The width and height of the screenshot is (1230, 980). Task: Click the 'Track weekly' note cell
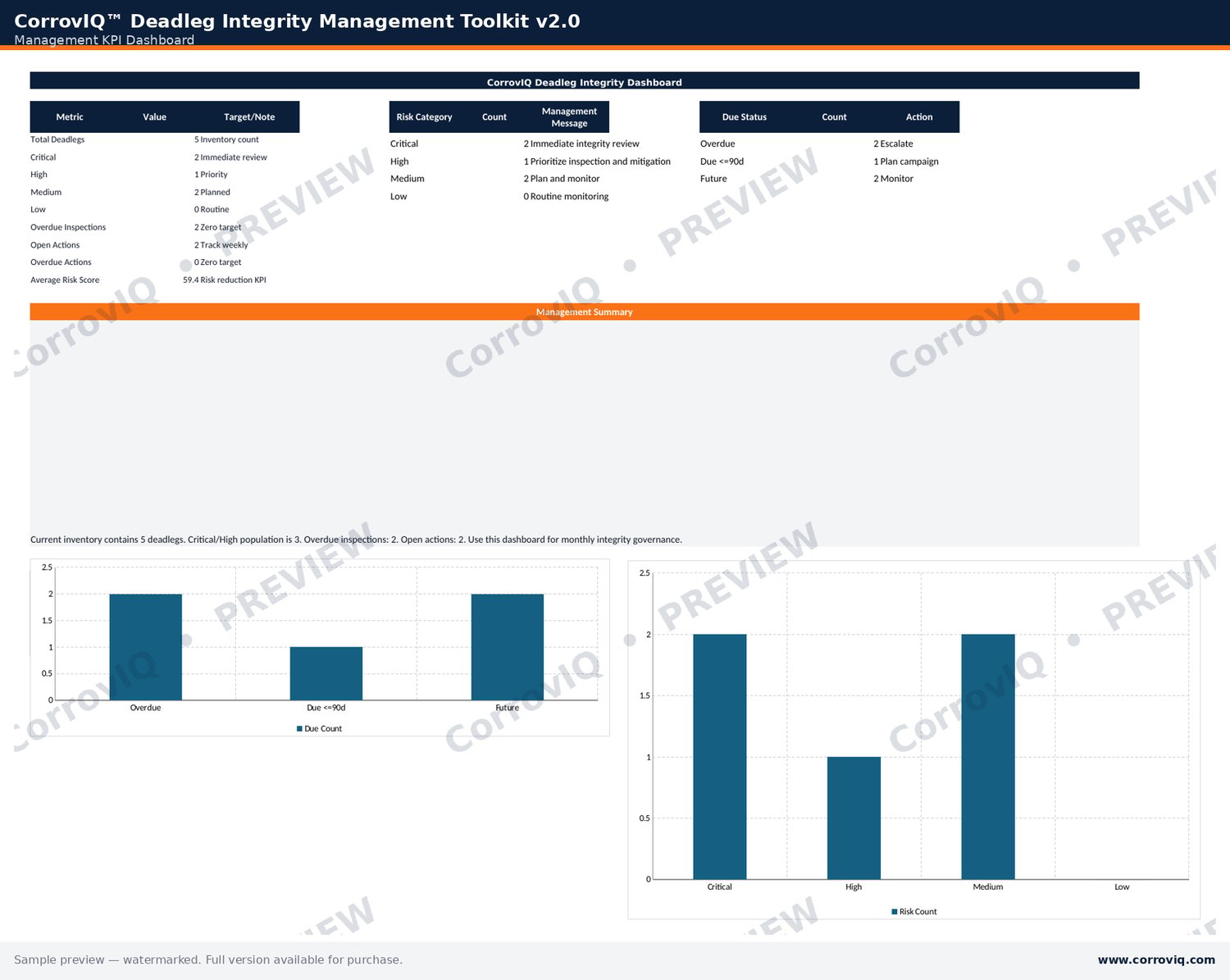pyautogui.click(x=225, y=244)
